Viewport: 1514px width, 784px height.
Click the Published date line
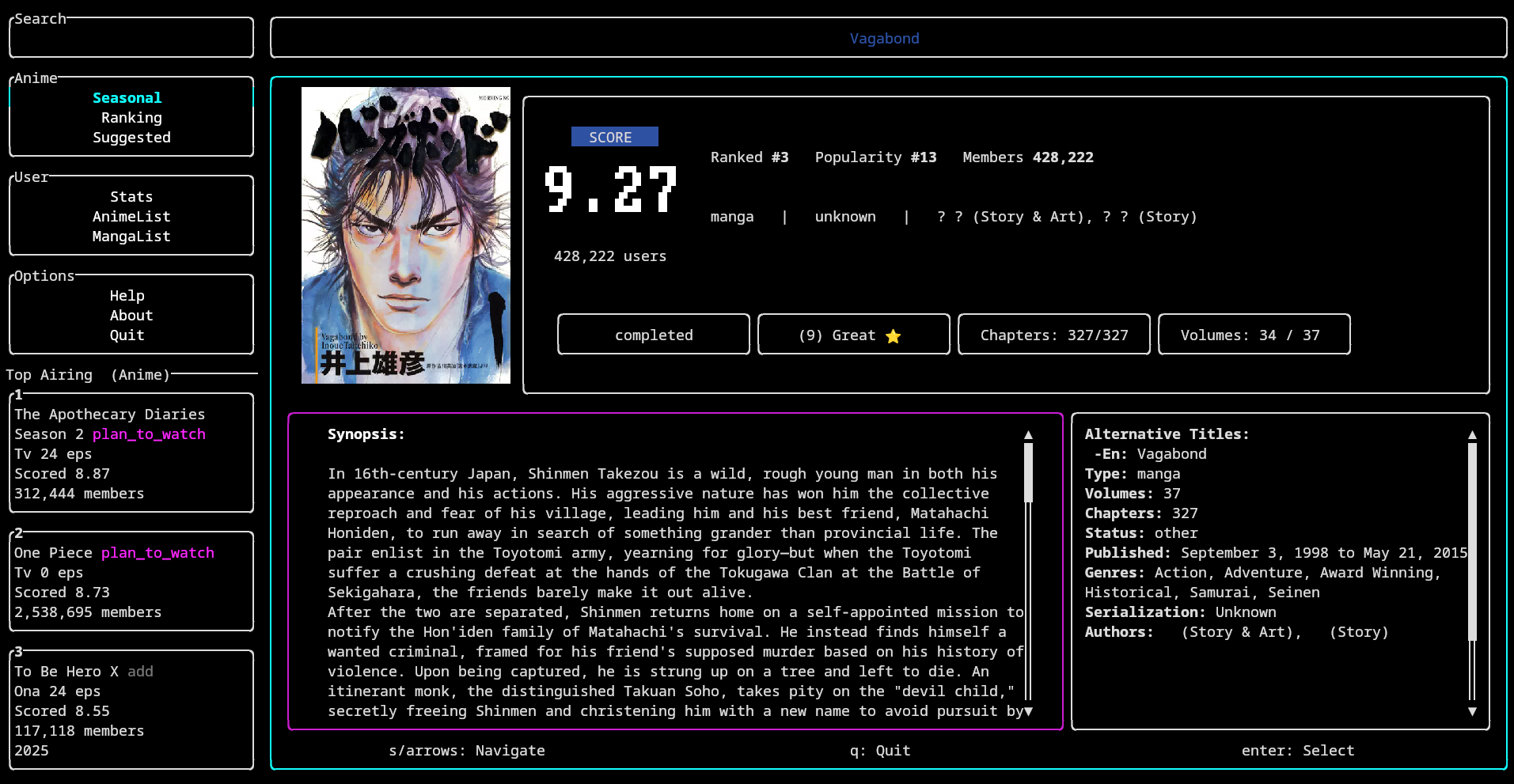pyautogui.click(x=1276, y=553)
